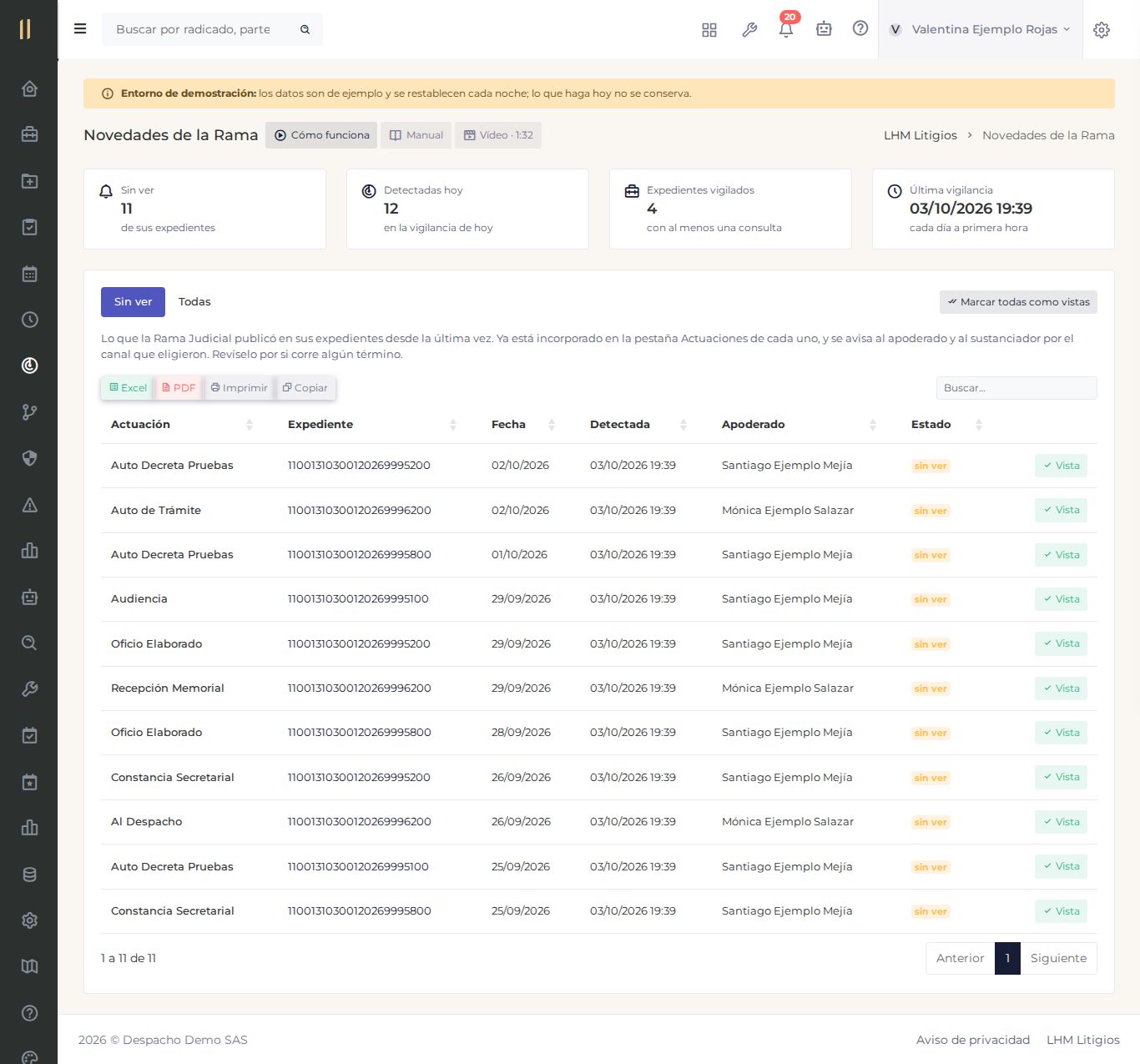Export table to PDF
Screen dimensions: 1140x1064
(179, 388)
